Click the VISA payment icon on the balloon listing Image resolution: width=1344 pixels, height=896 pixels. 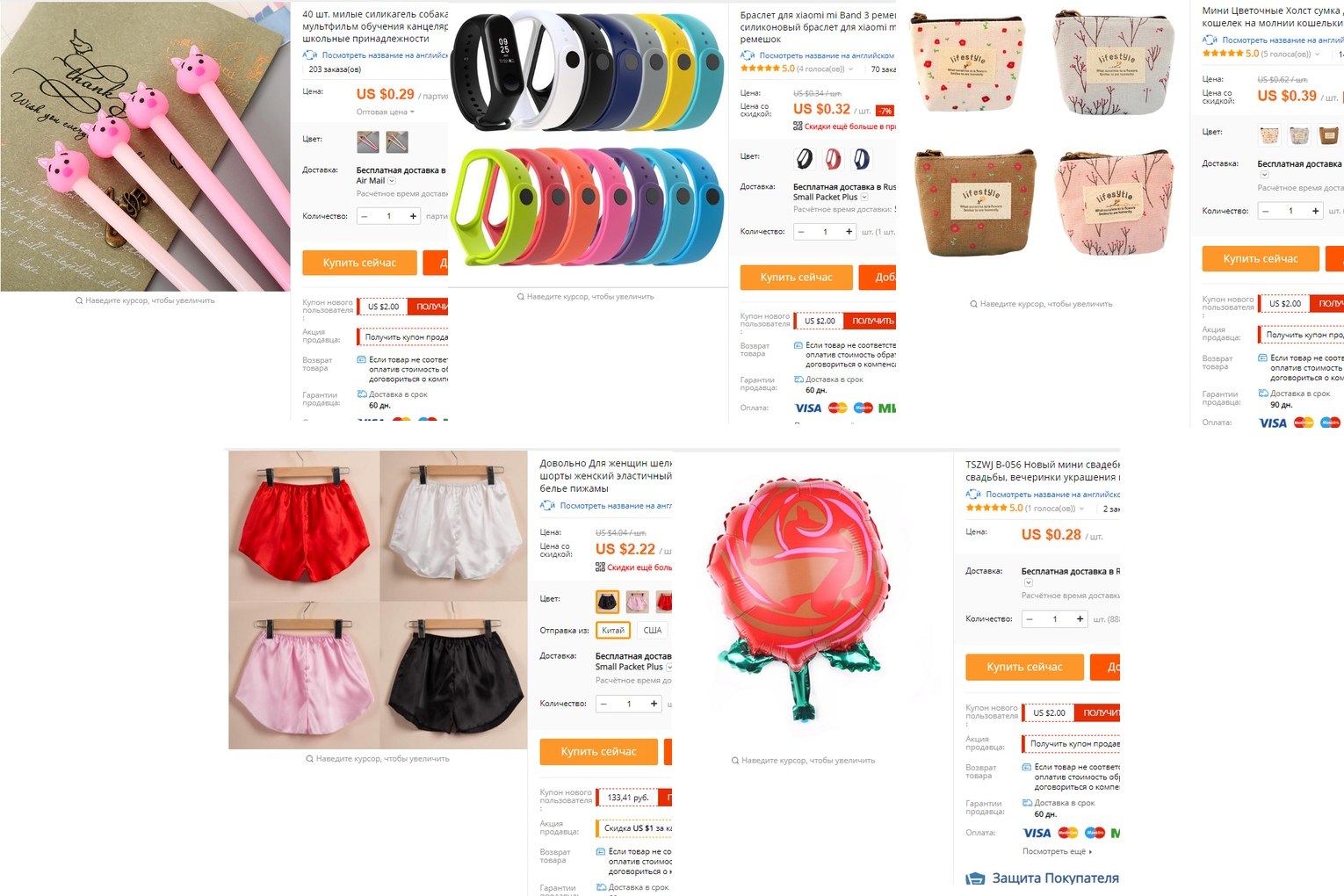tap(1037, 833)
